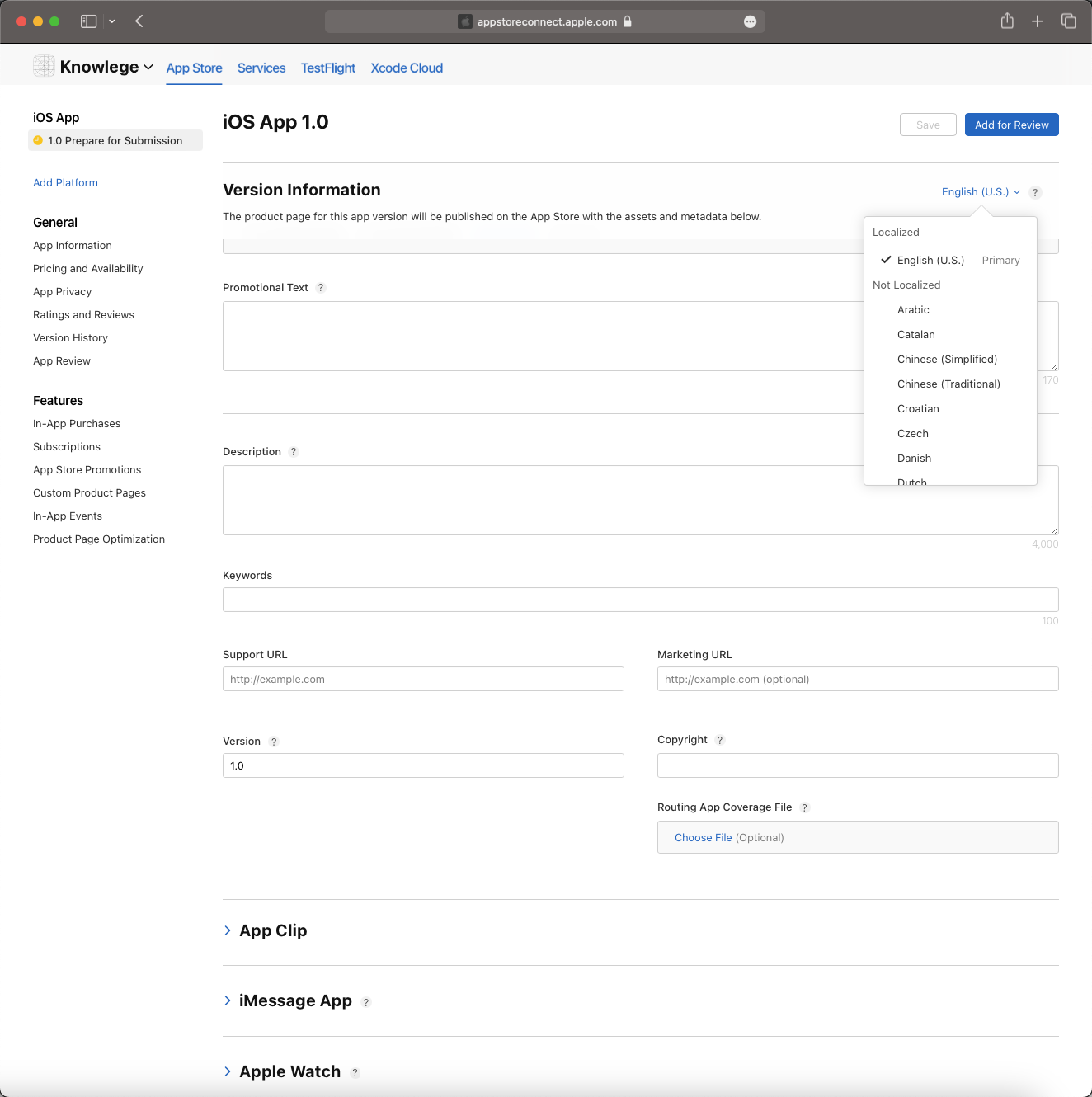Click the Version number field
The width and height of the screenshot is (1092, 1097).
point(423,765)
